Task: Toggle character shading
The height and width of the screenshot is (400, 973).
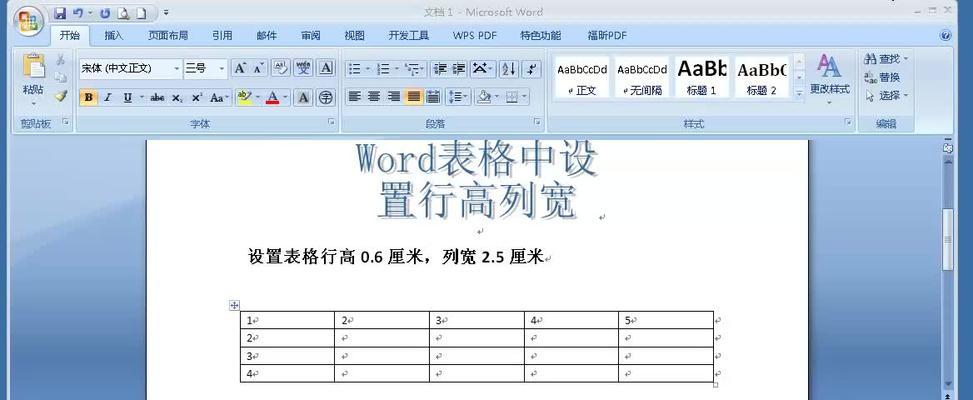Action: (303, 97)
